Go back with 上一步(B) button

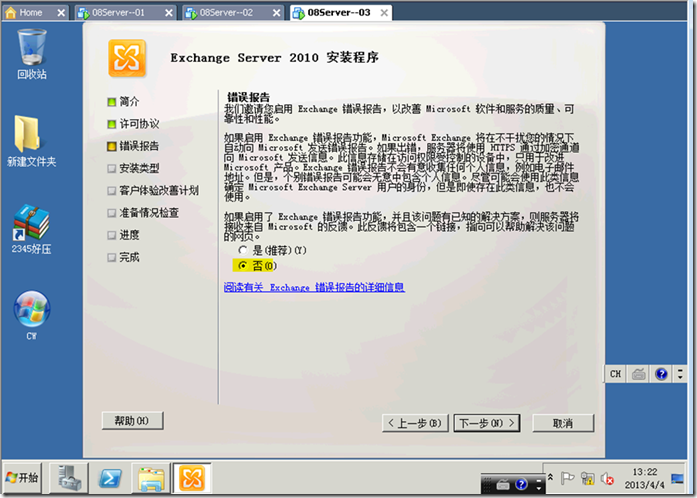415,423
